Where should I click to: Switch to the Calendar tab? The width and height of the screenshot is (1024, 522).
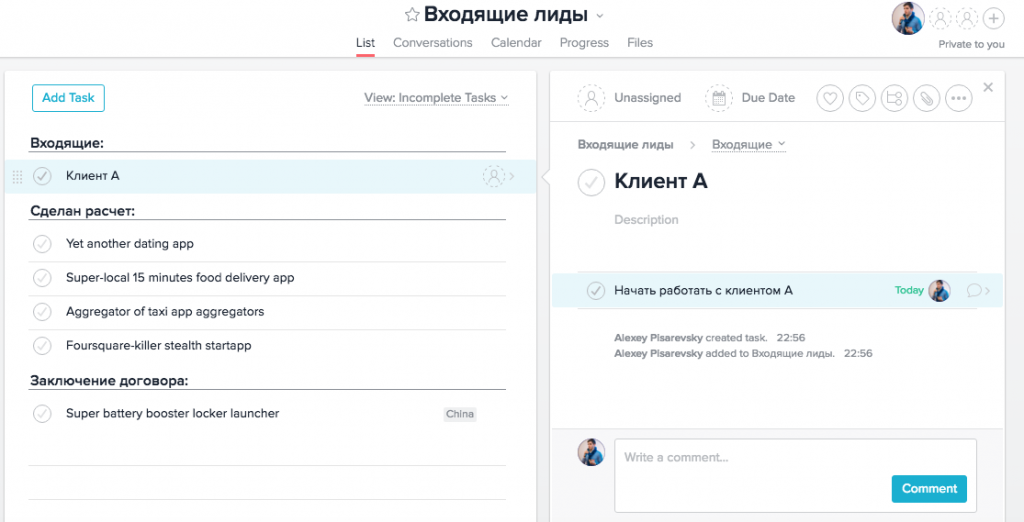(516, 43)
